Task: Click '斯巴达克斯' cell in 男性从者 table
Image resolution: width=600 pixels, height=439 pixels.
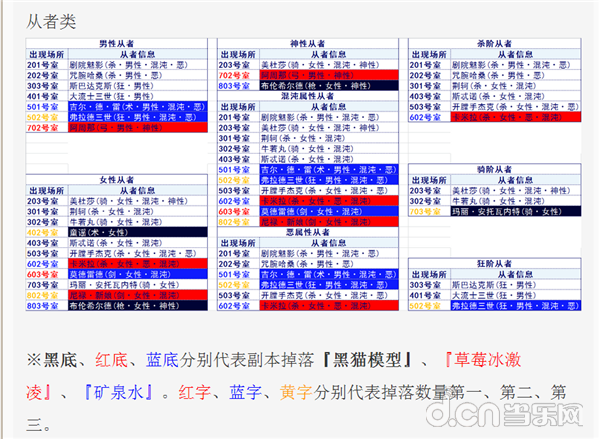Action: 138,86
